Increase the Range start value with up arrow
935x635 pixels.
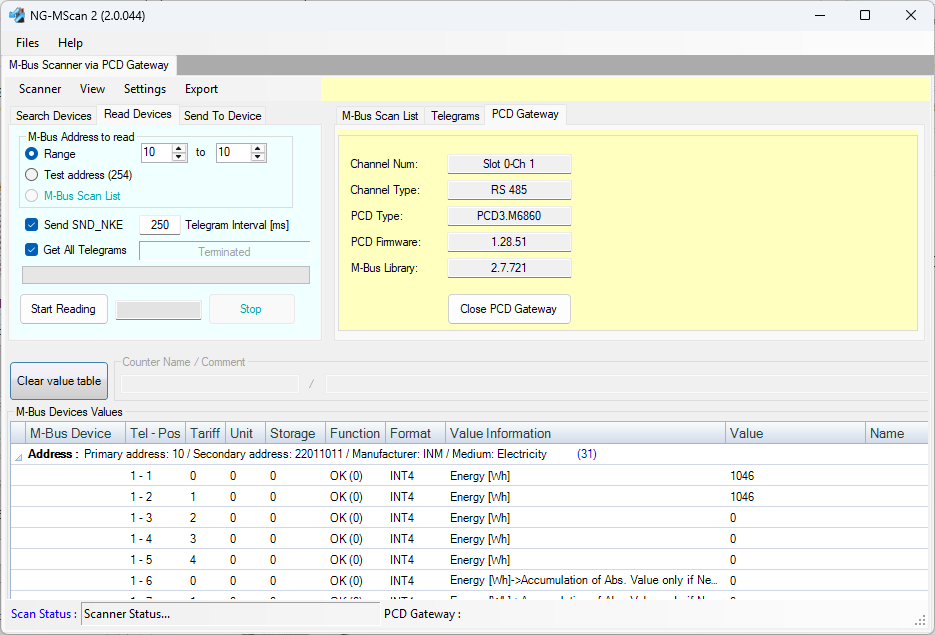click(180, 148)
